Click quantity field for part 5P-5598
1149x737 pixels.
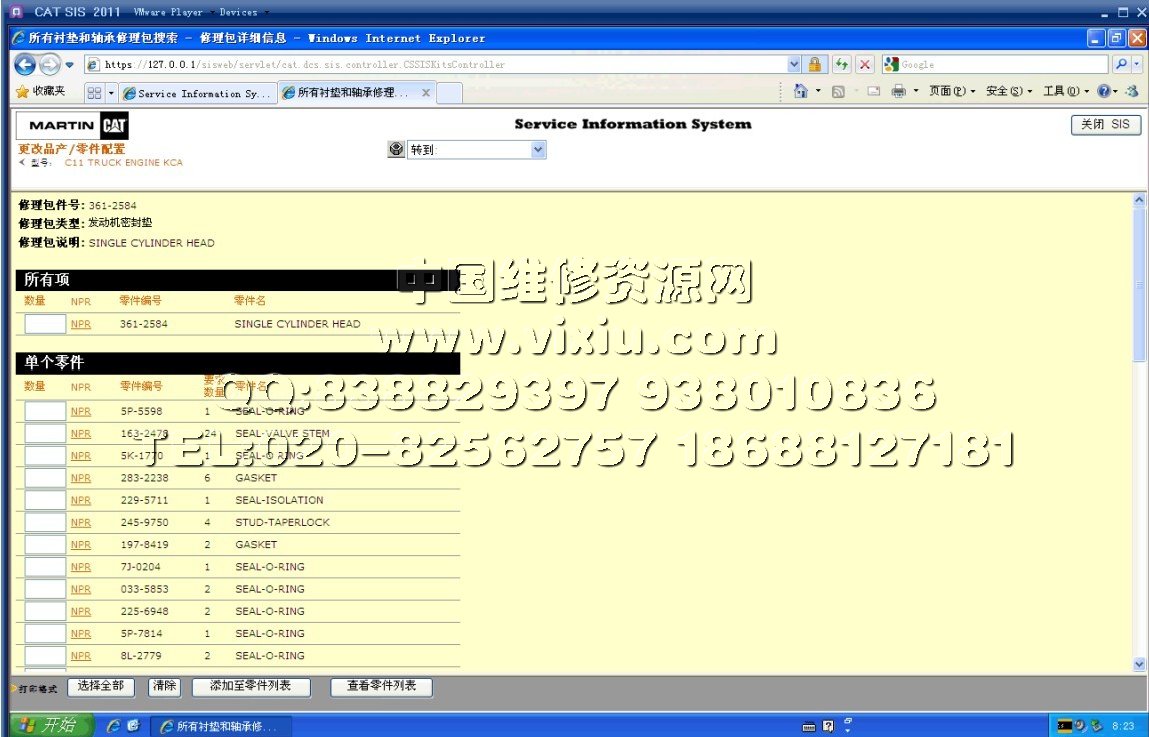click(45, 411)
